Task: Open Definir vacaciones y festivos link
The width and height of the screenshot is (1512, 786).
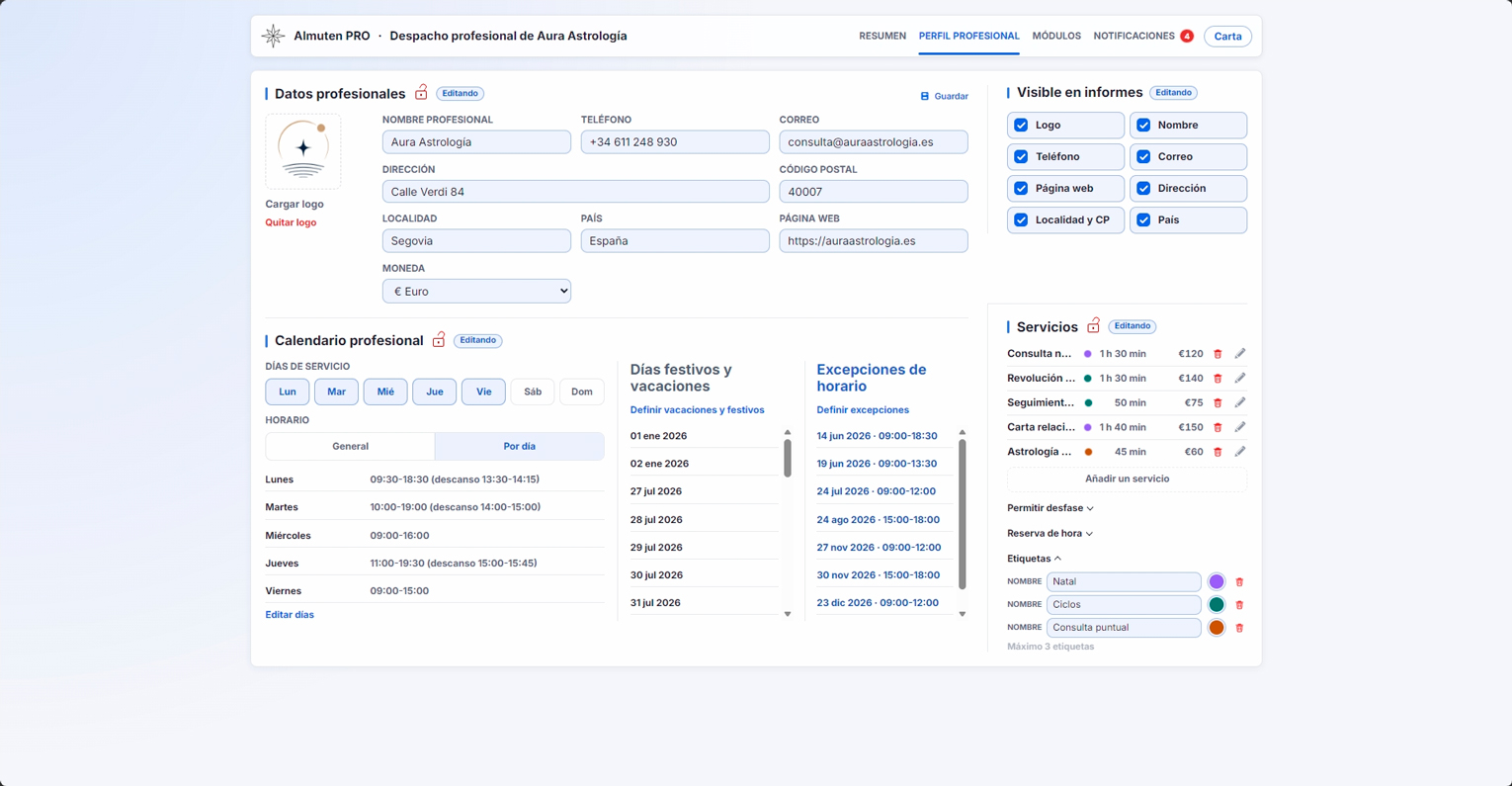Action: 697,409
